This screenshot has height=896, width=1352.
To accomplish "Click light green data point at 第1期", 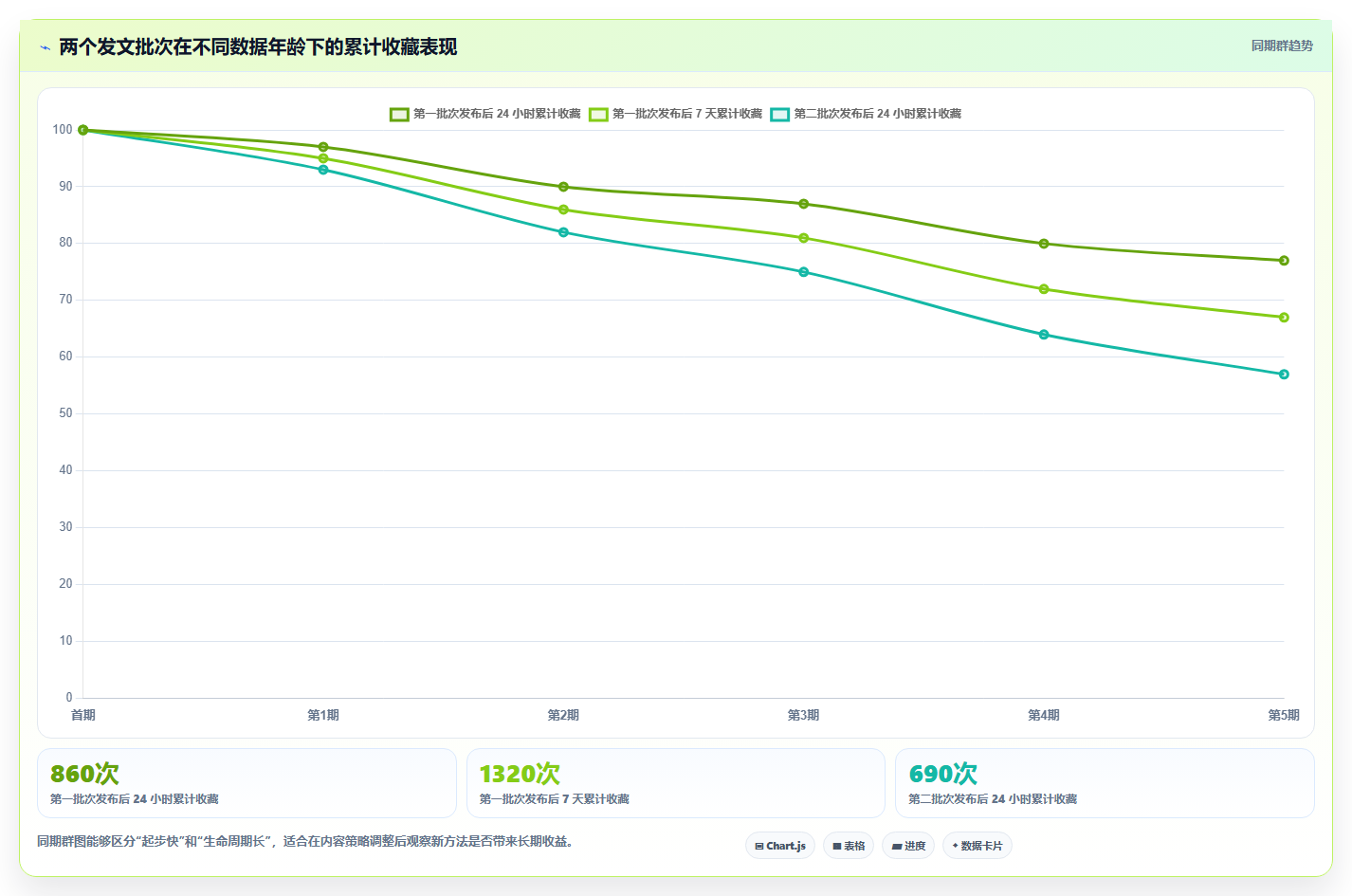I will [323, 158].
